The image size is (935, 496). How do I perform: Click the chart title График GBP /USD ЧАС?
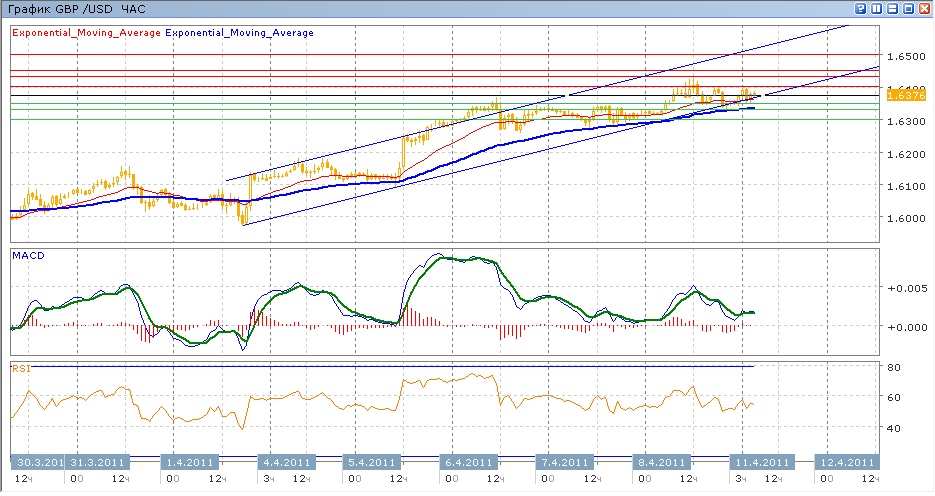(x=76, y=9)
